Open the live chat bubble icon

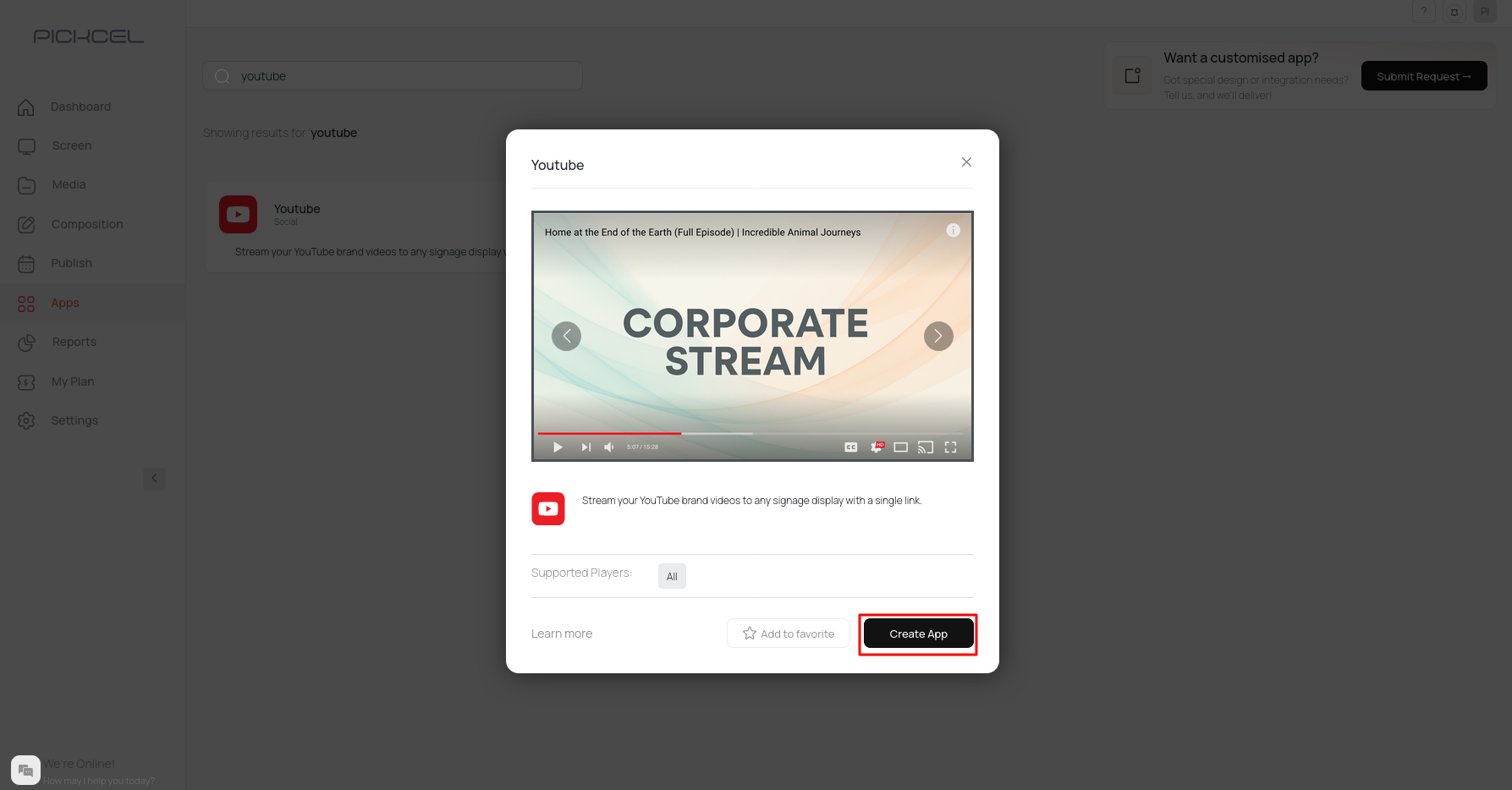(25, 770)
